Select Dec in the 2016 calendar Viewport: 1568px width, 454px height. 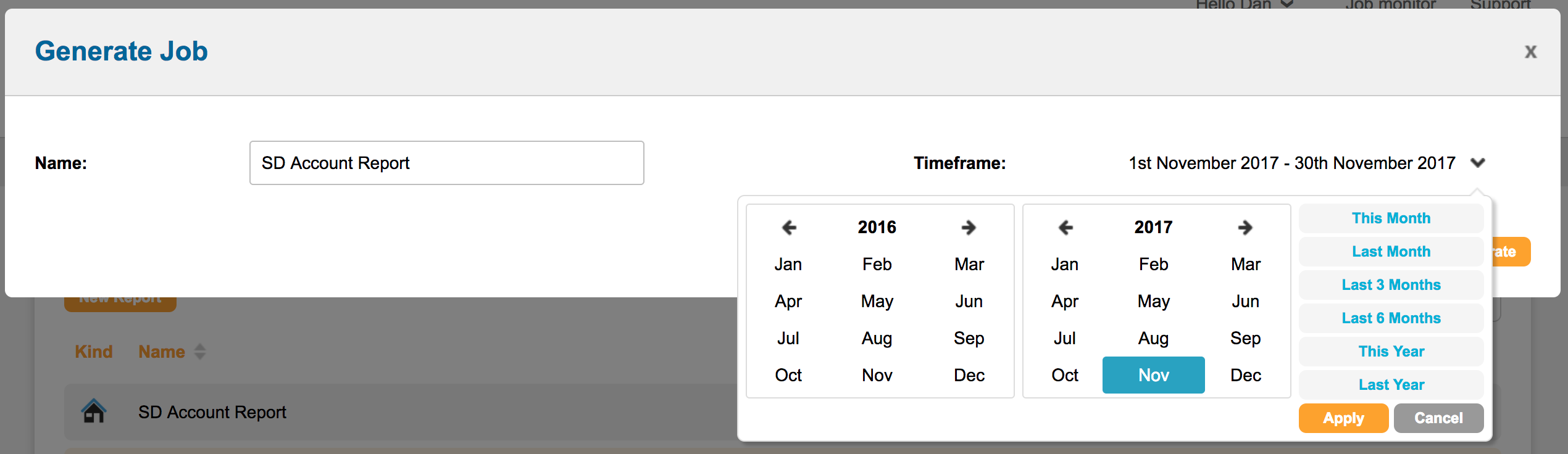pyautogui.click(x=969, y=375)
